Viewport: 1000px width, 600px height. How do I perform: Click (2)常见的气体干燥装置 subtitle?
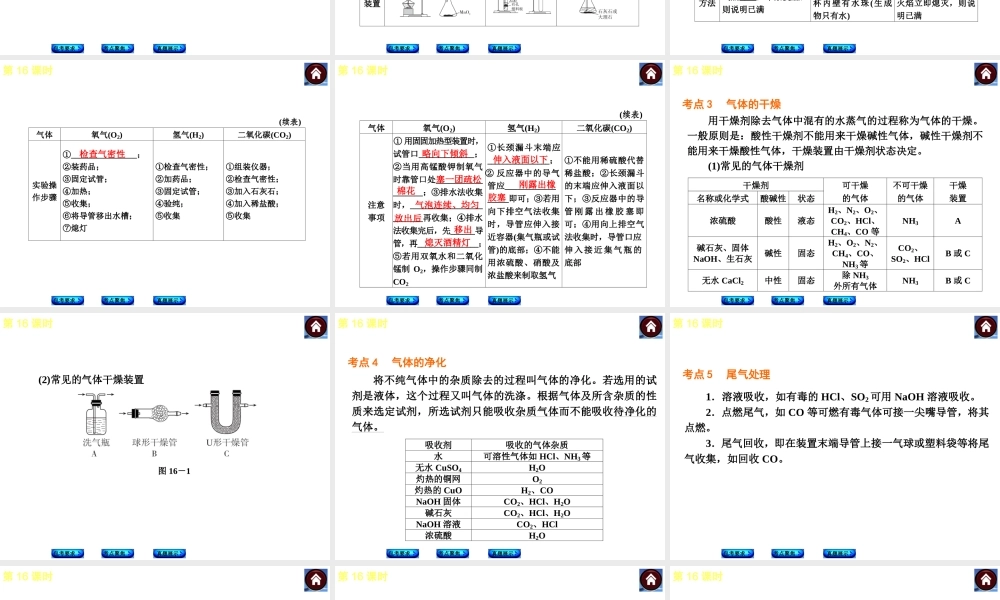pos(91,379)
